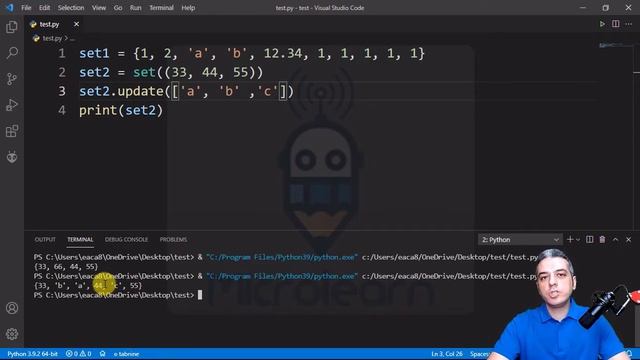Image resolution: width=640 pixels, height=360 pixels.
Task: Click the terminal prompt input line
Action: point(118,295)
